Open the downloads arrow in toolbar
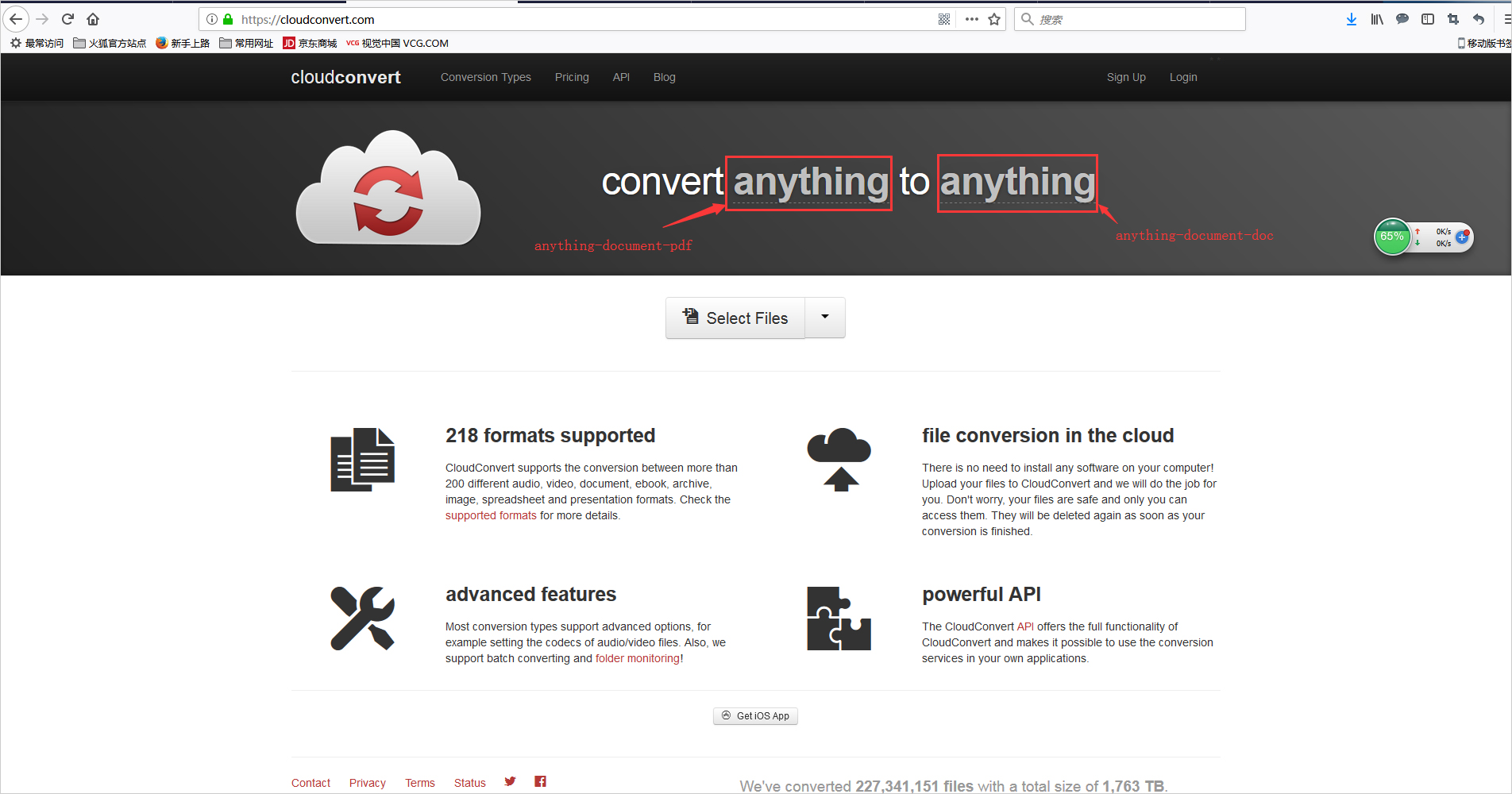The width and height of the screenshot is (1512, 794). click(1352, 19)
